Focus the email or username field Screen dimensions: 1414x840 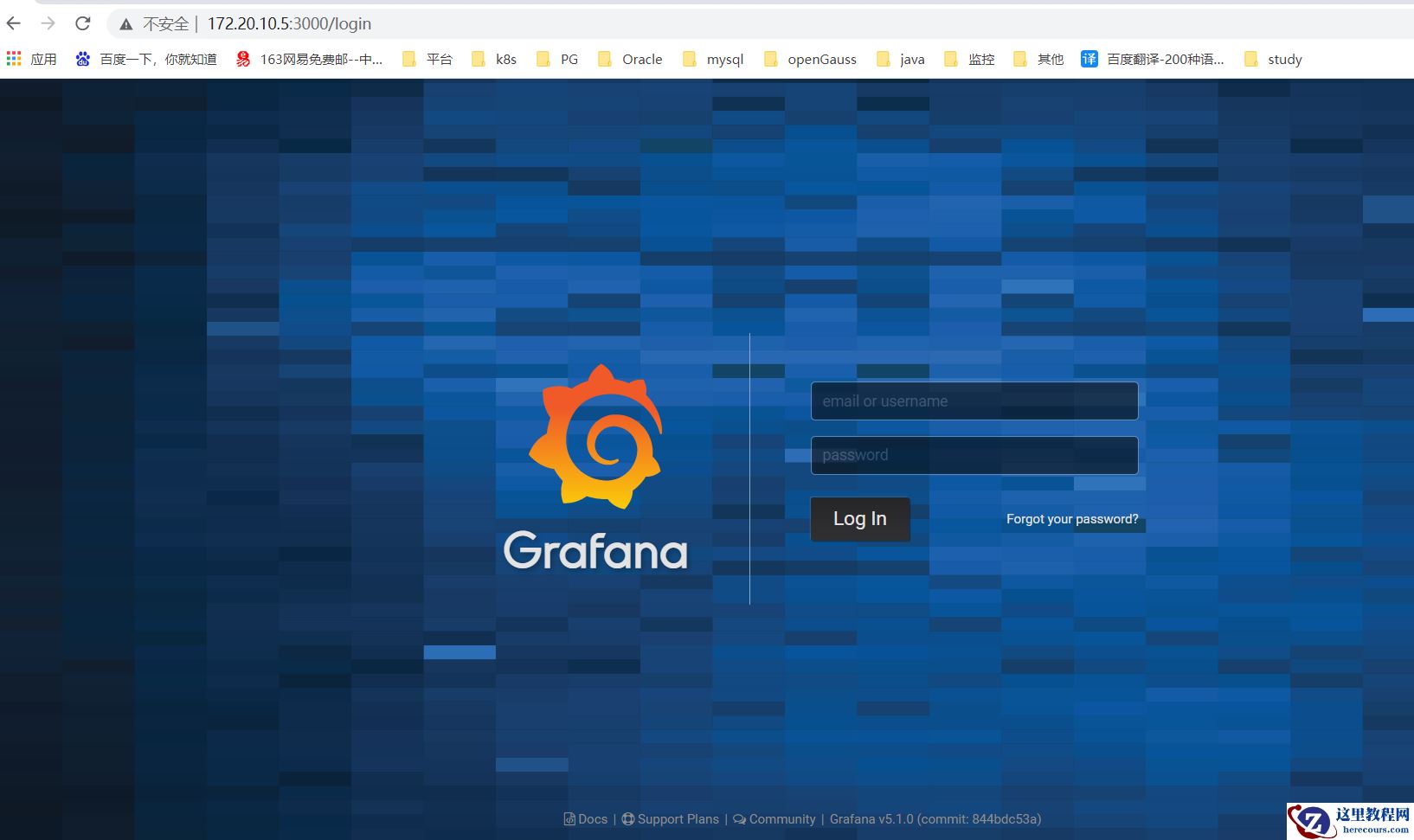click(x=974, y=401)
